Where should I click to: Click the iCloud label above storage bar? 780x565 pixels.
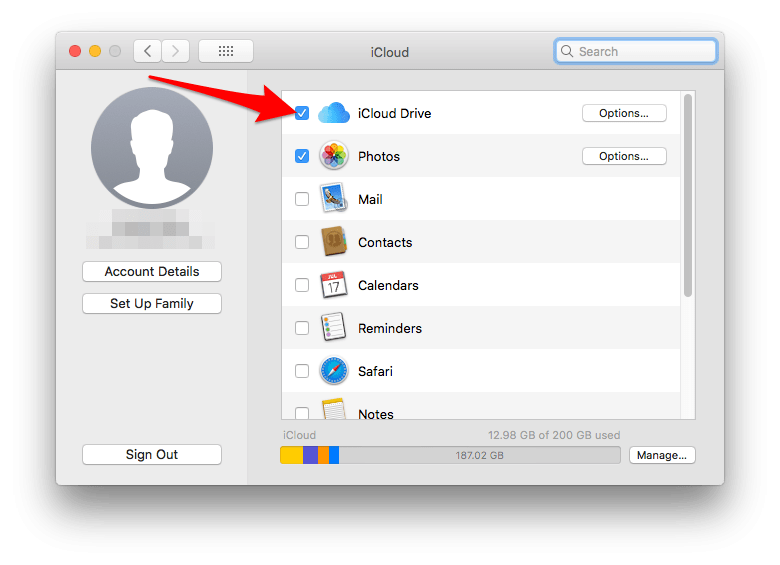coord(299,435)
